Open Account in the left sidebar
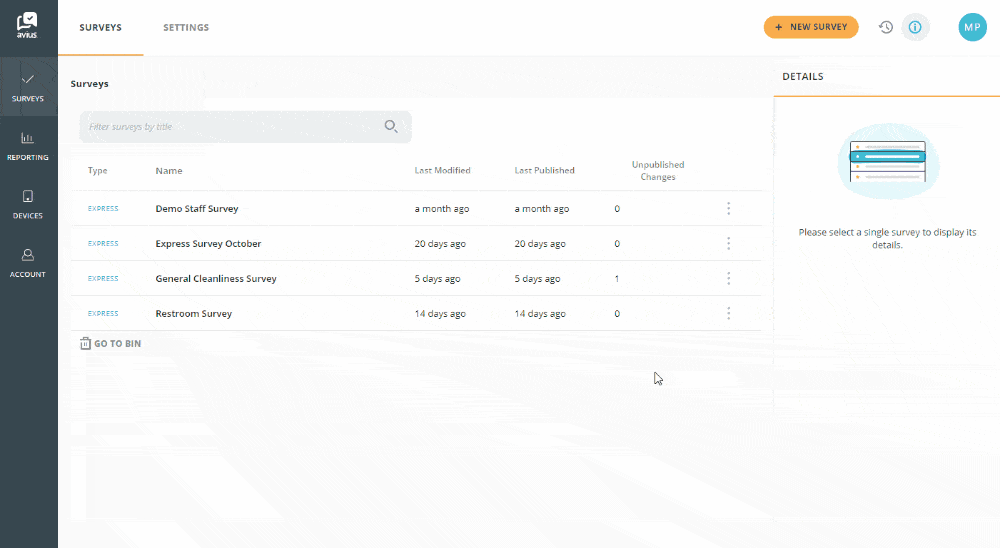 point(28,263)
